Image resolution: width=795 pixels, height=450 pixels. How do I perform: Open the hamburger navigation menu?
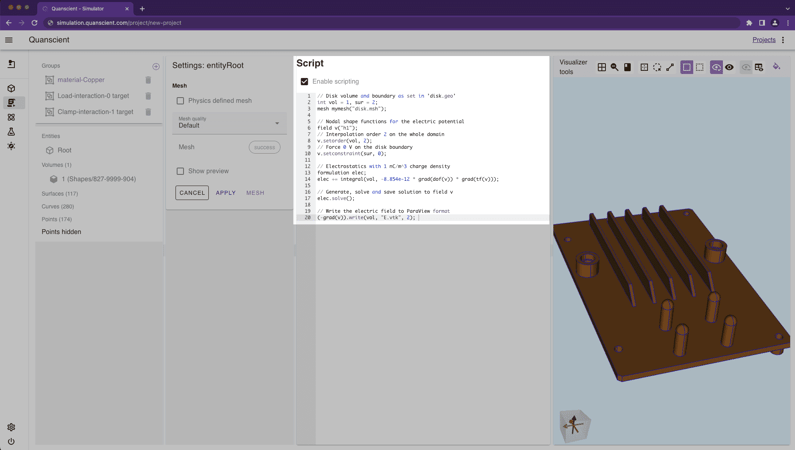[9, 40]
